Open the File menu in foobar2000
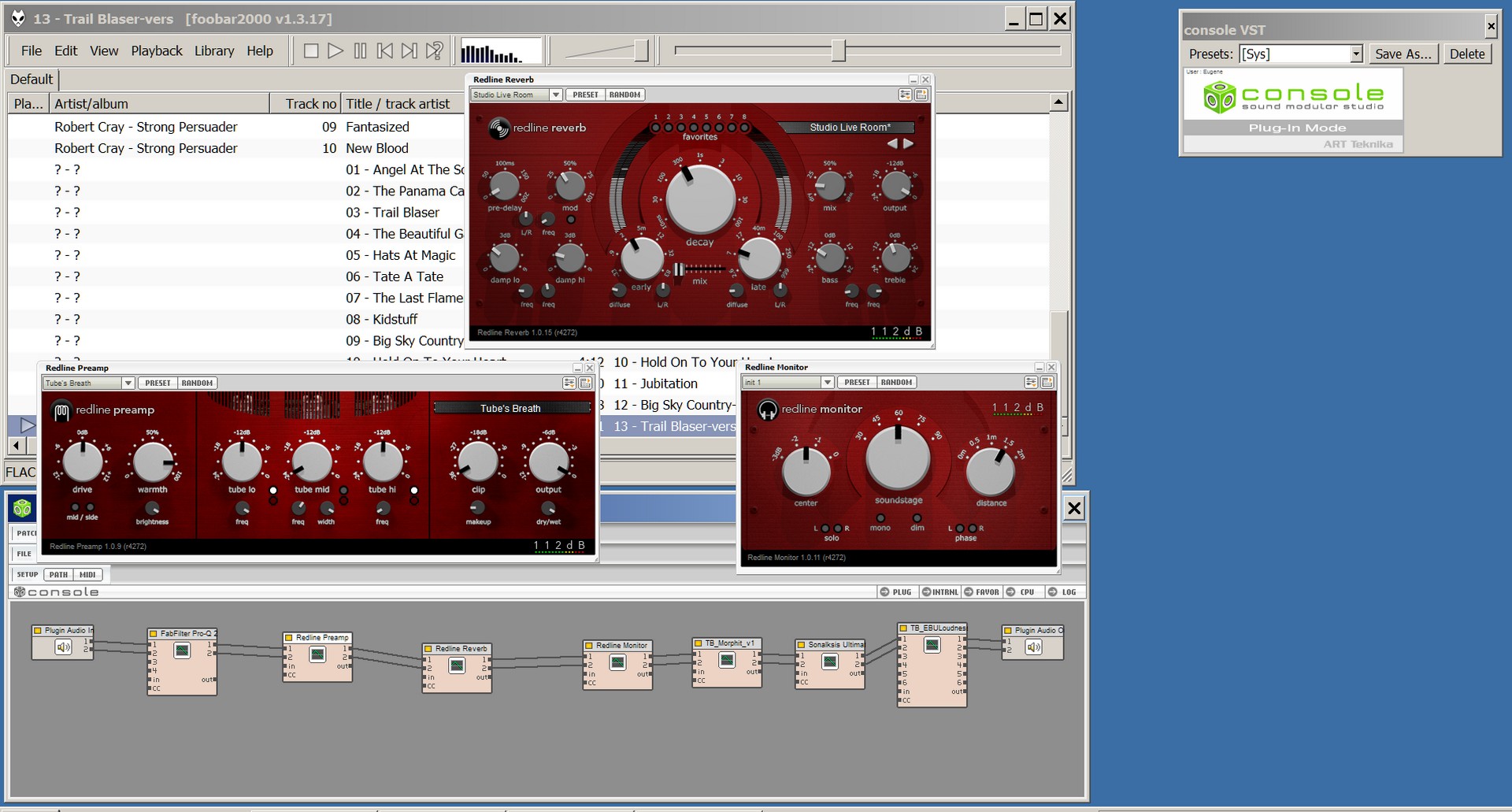Screen dimensions: 1512x812 pos(31,51)
